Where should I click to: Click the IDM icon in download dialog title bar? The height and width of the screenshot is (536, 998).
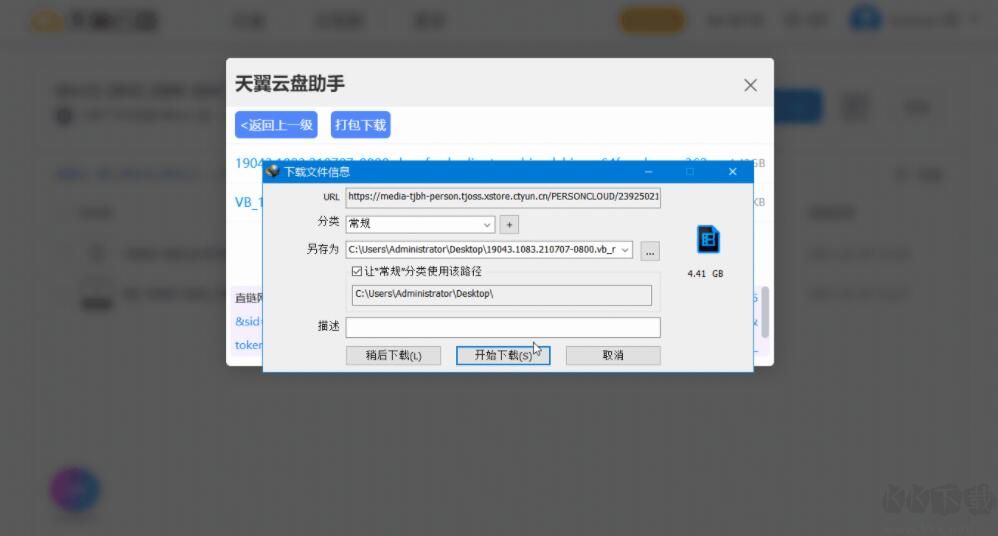[x=273, y=171]
